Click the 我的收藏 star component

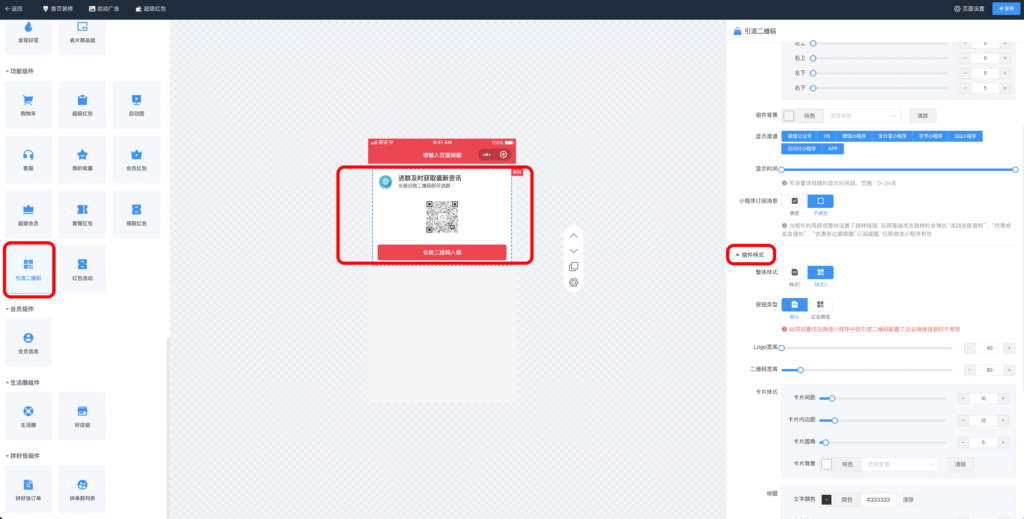(82, 159)
